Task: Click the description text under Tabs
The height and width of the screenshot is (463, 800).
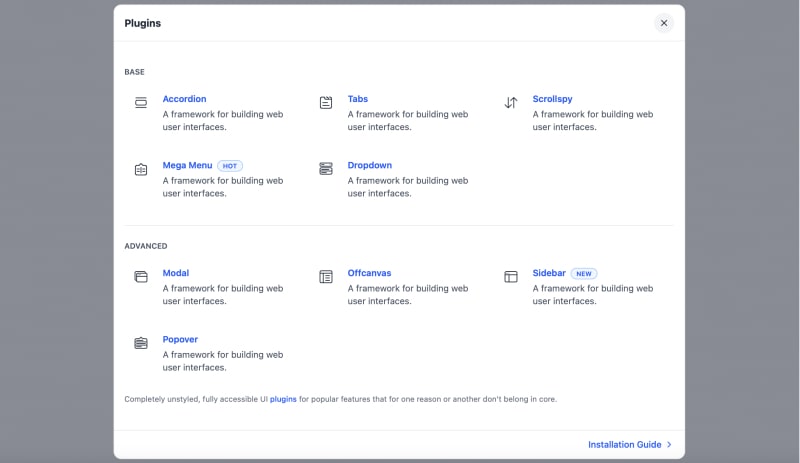Action: [408, 120]
